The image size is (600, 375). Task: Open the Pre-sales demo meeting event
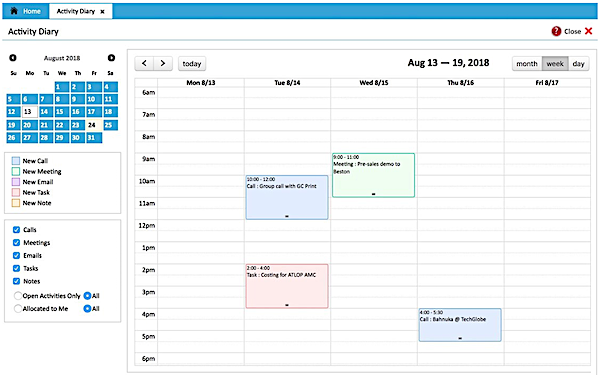373,175
